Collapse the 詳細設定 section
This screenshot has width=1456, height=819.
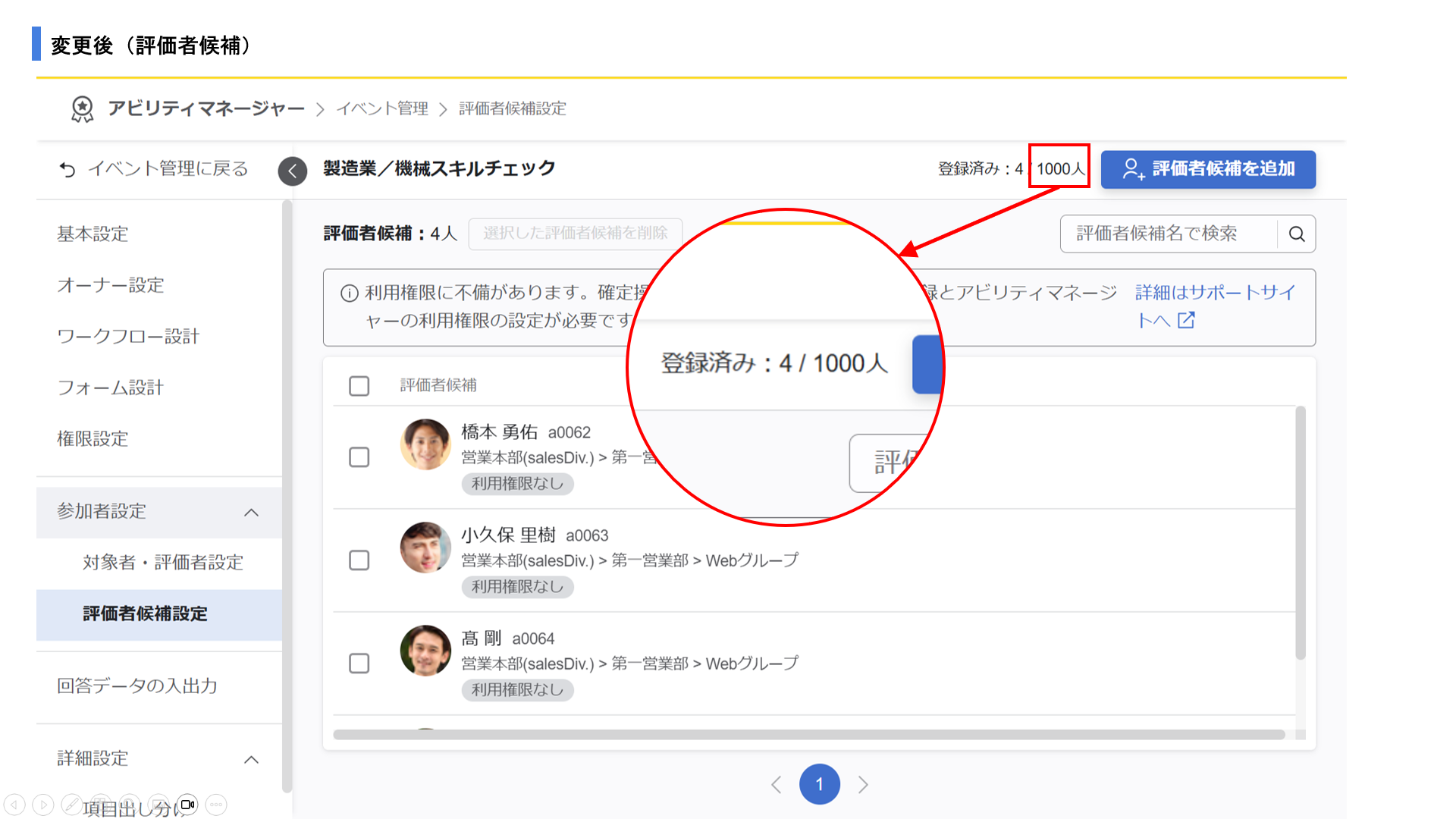click(x=251, y=759)
